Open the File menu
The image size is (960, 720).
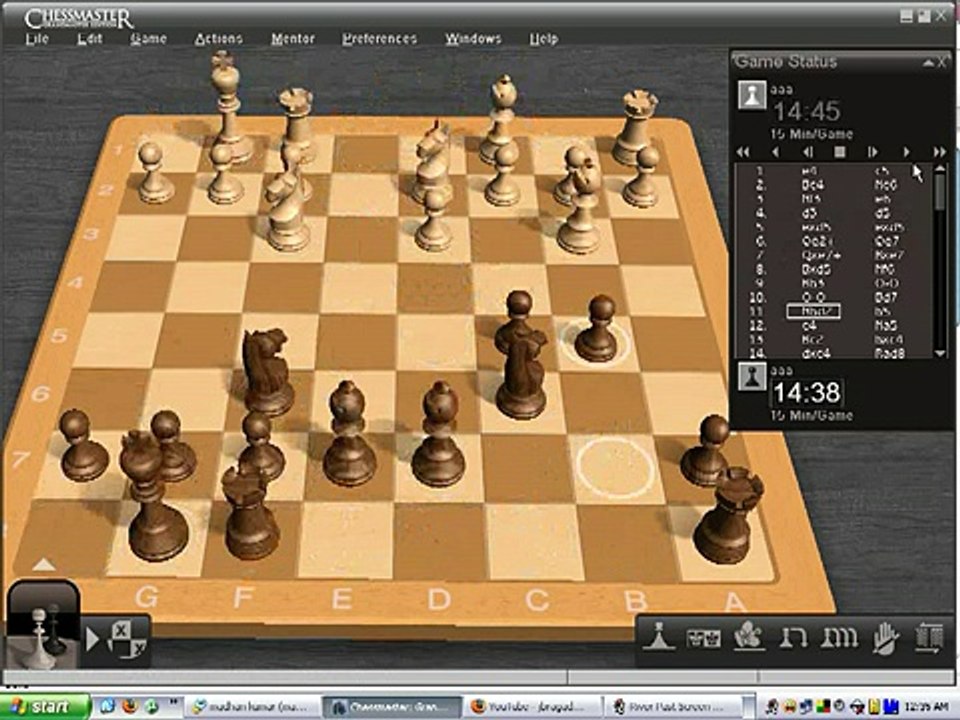[x=37, y=39]
